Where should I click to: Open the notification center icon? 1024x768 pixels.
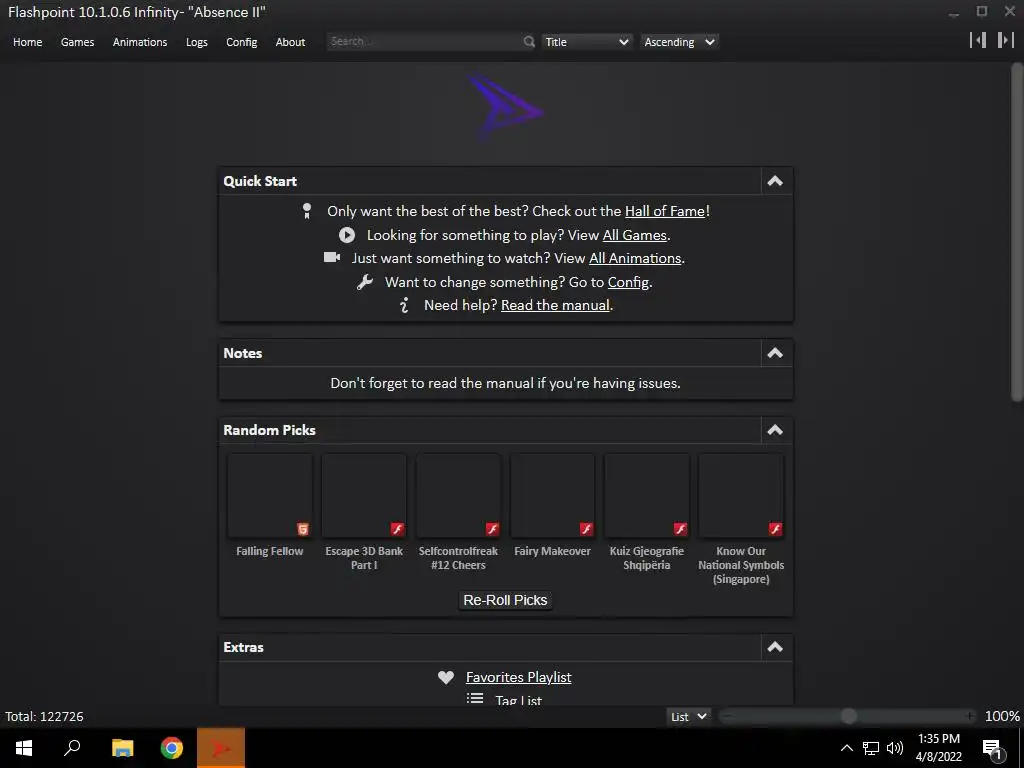point(992,748)
